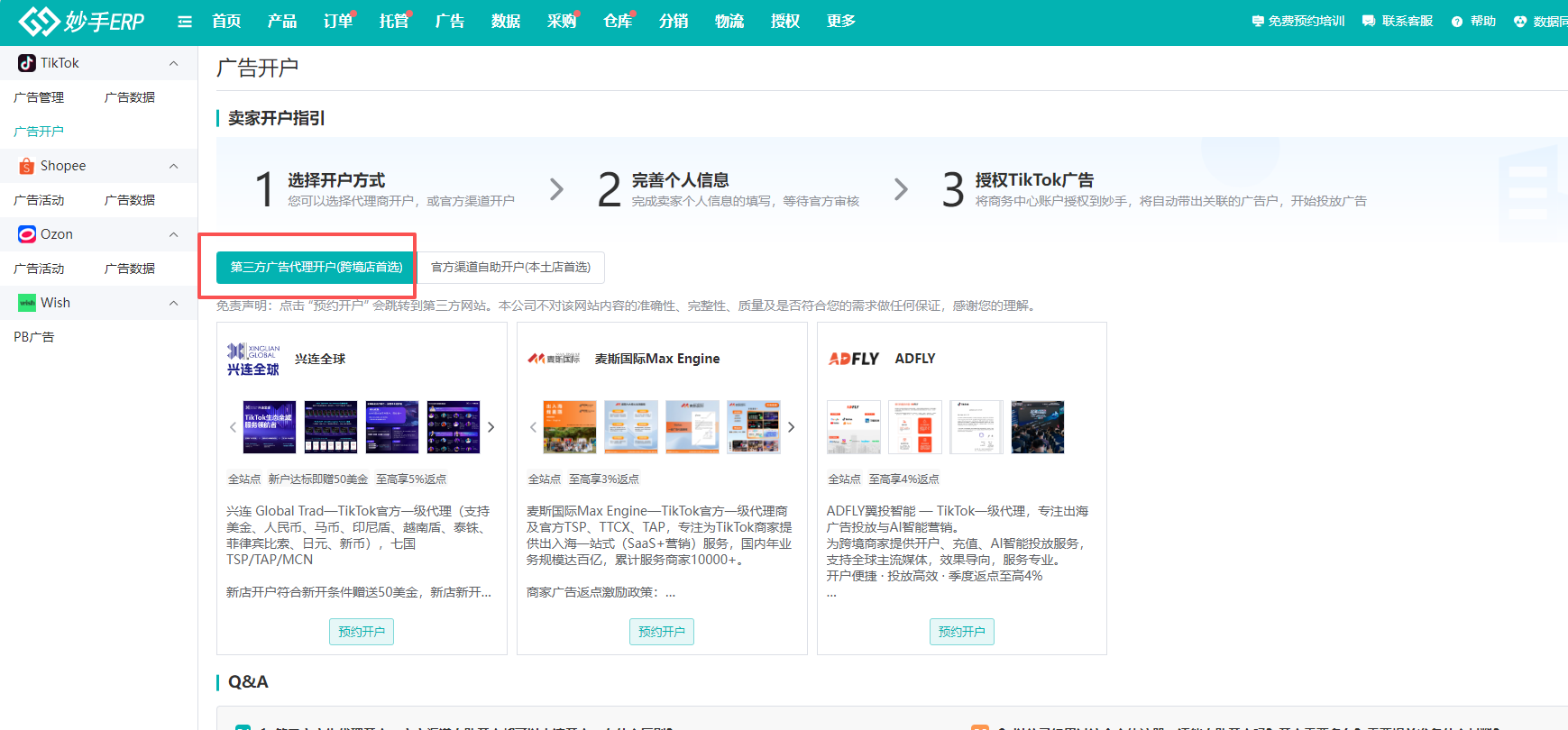Open fourth 麦斯国际 carousel thumbnail
This screenshot has height=730, width=1568.
pos(754,427)
